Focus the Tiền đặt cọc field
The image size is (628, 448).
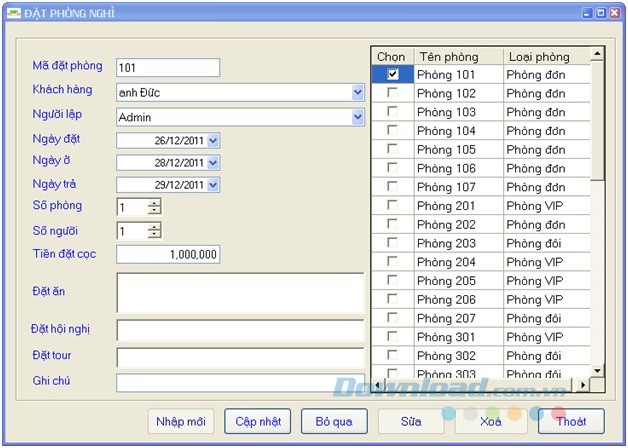167,255
